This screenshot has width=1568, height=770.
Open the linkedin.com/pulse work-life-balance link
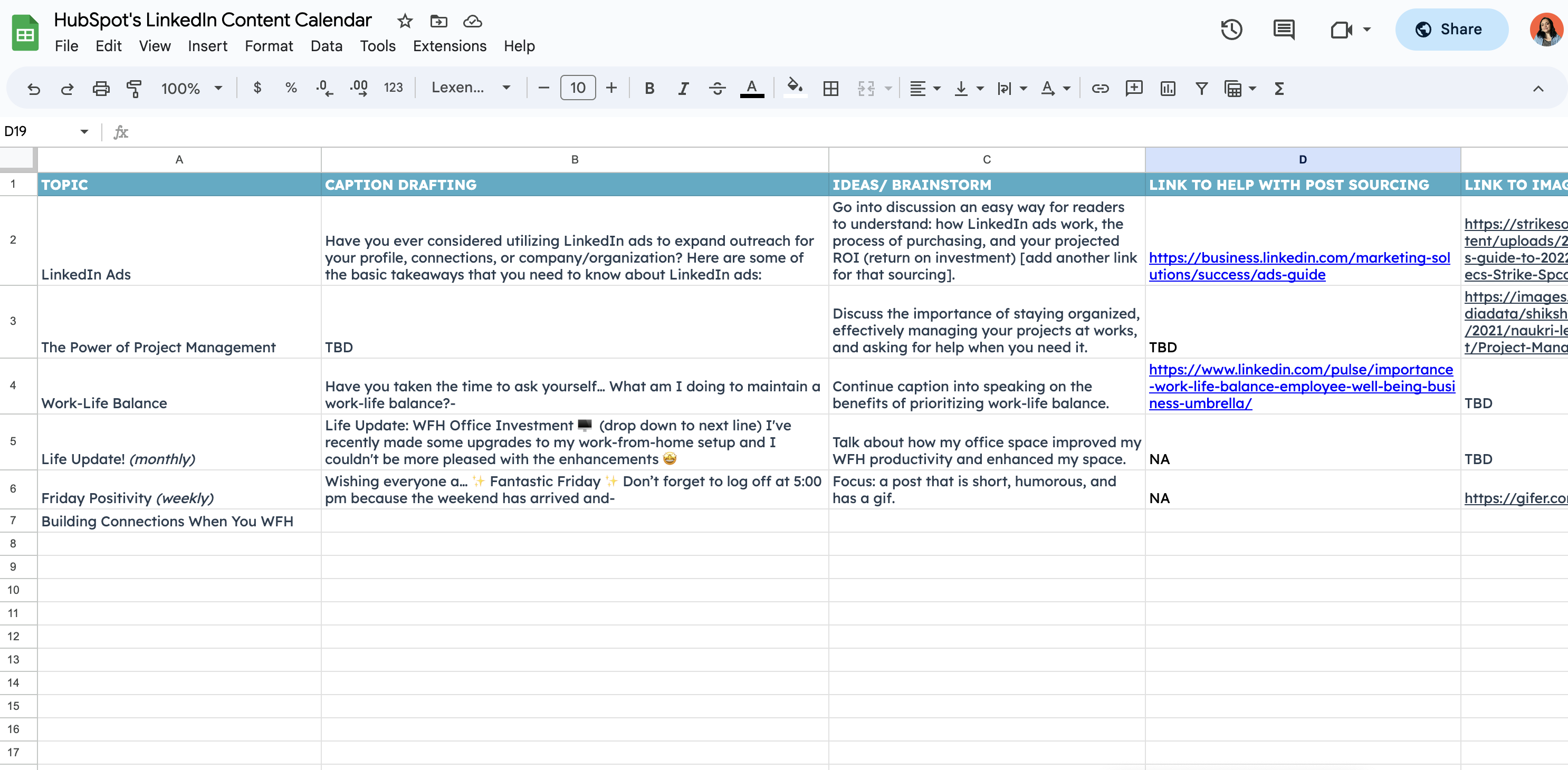[x=1302, y=386]
